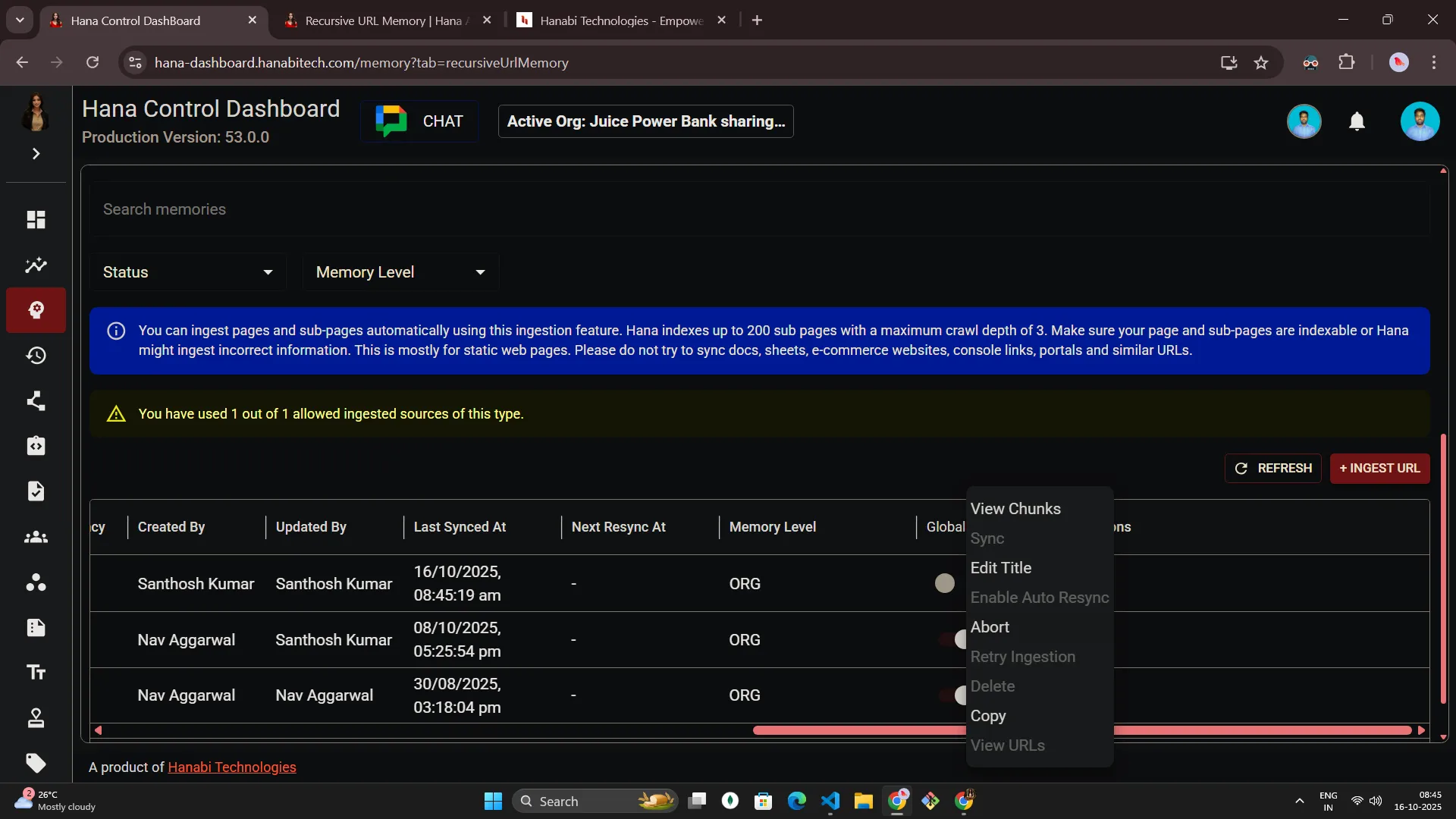1456x819 pixels.
Task: Expand the left sidebar with chevron arrow
Action: point(36,154)
